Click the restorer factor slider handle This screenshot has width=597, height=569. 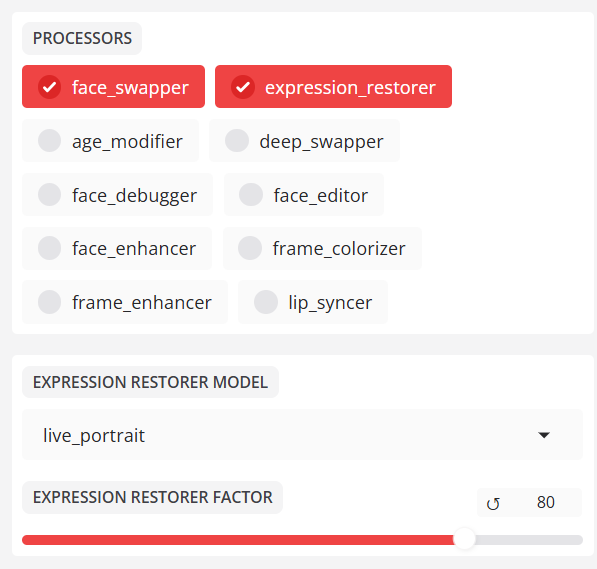[464, 539]
